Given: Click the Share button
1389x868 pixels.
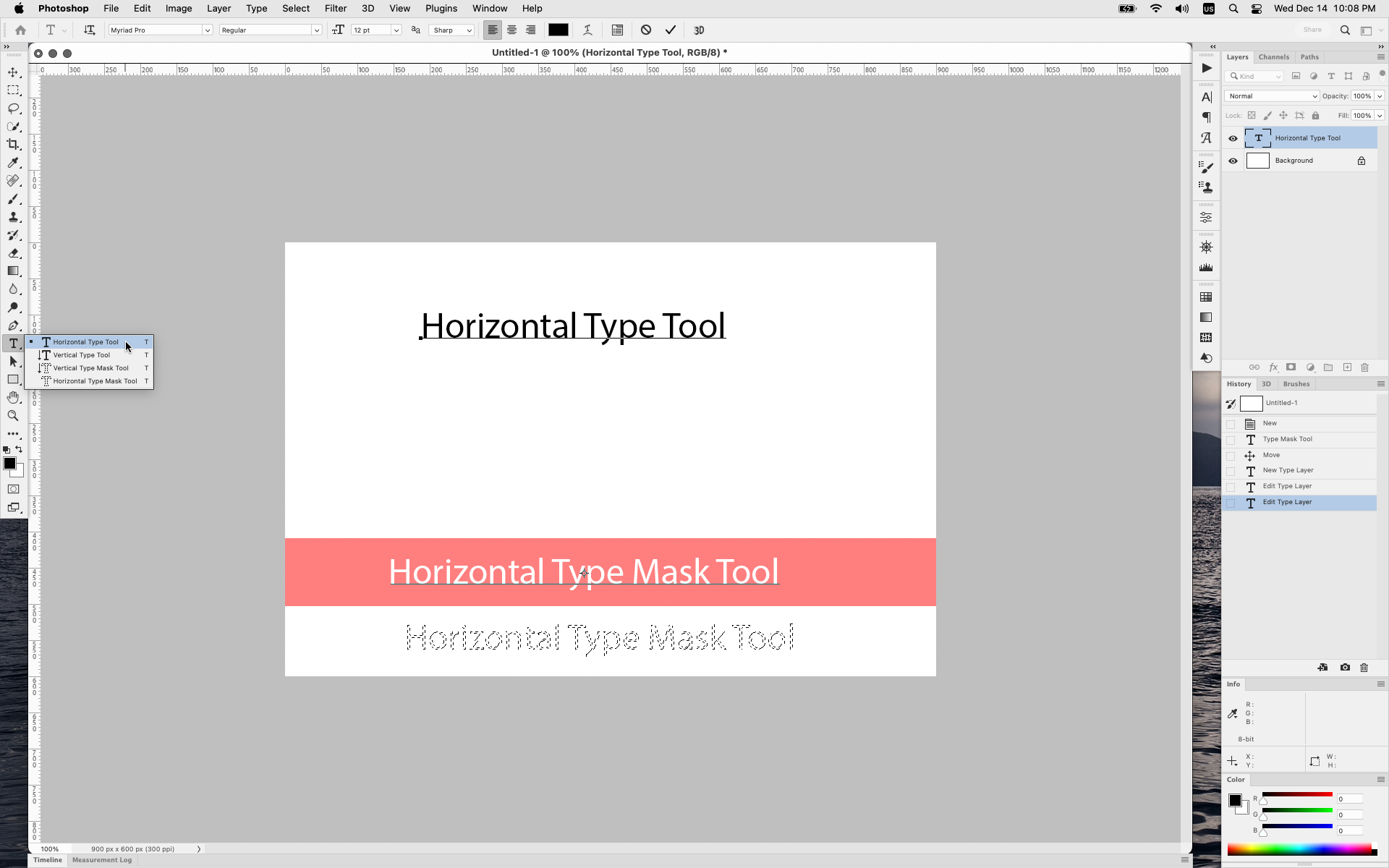Looking at the screenshot, I should tap(1313, 30).
